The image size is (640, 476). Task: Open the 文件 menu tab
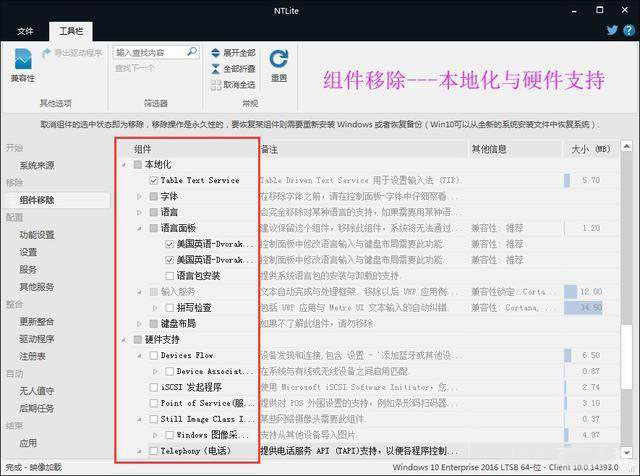pos(25,31)
